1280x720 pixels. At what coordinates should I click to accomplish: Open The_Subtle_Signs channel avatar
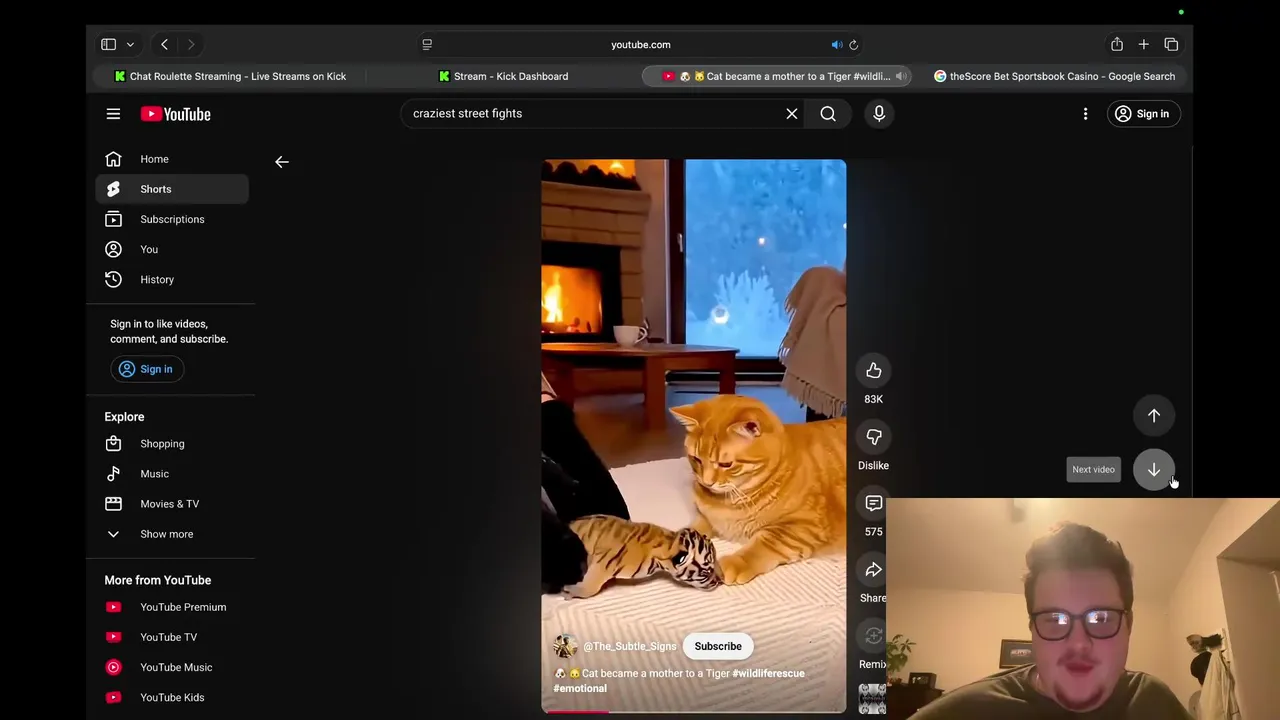(565, 646)
